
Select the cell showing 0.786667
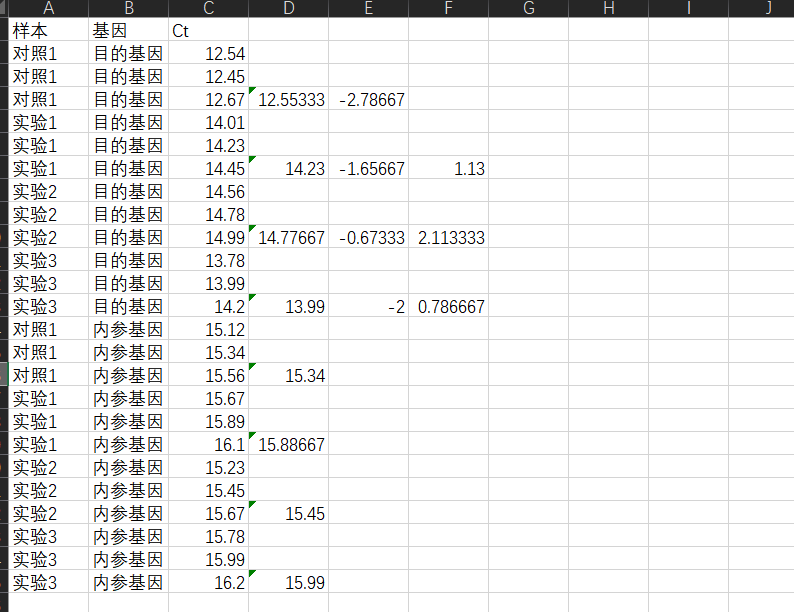(x=448, y=307)
